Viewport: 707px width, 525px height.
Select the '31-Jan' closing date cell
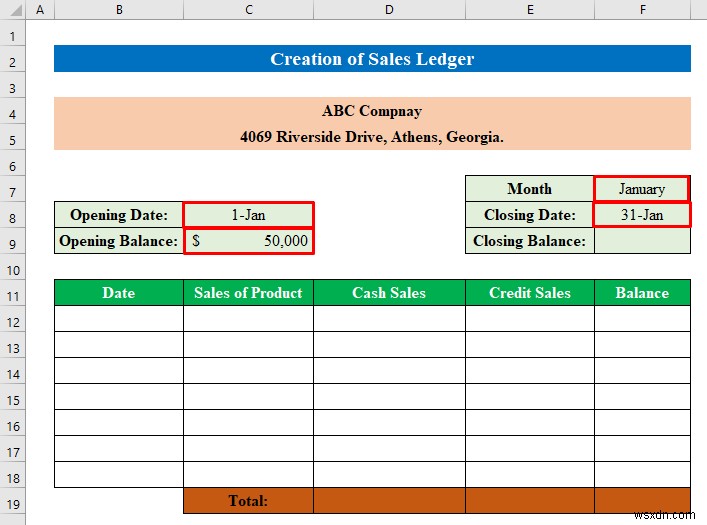642,215
